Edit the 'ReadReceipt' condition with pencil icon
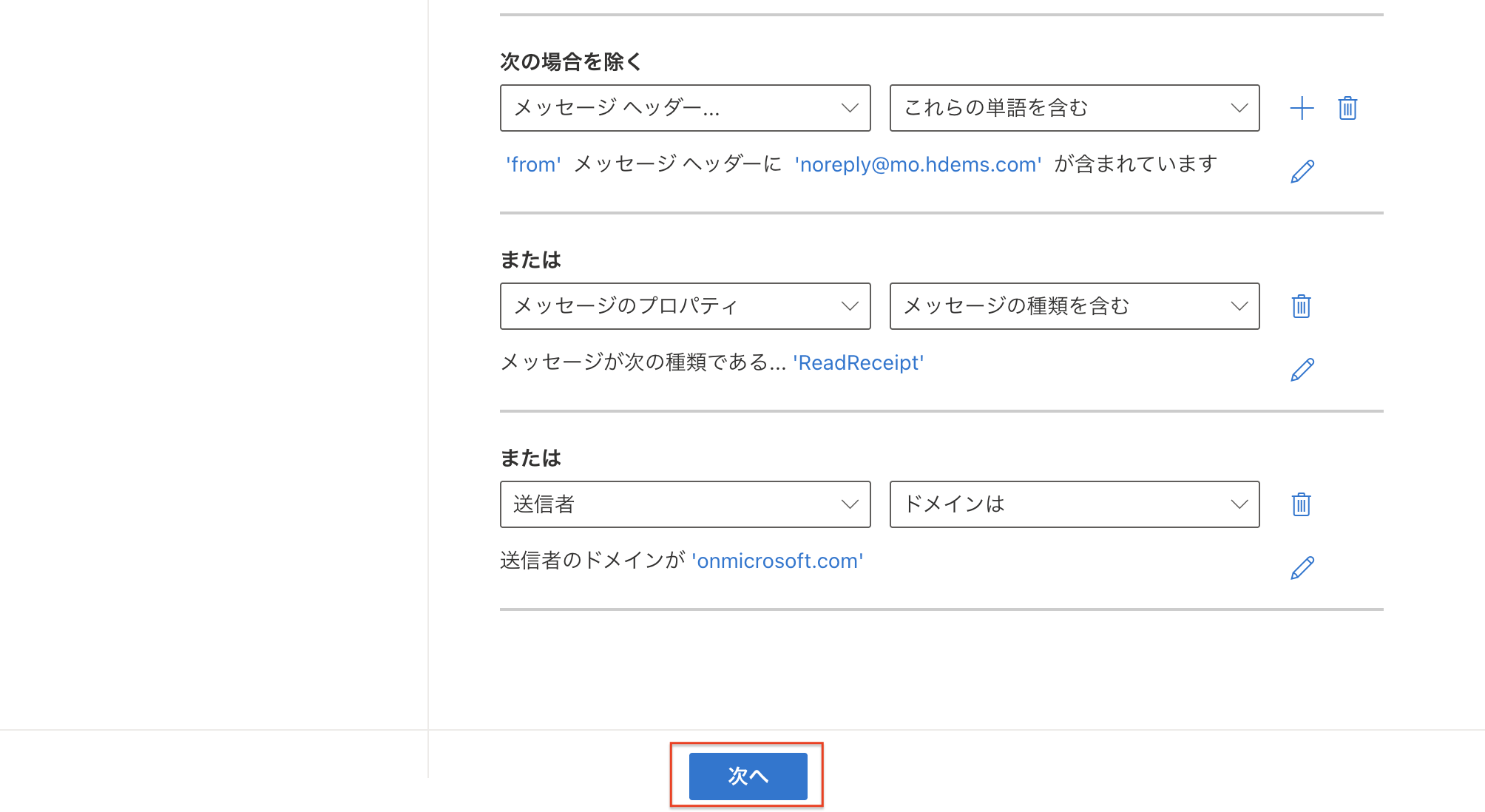 (1302, 370)
